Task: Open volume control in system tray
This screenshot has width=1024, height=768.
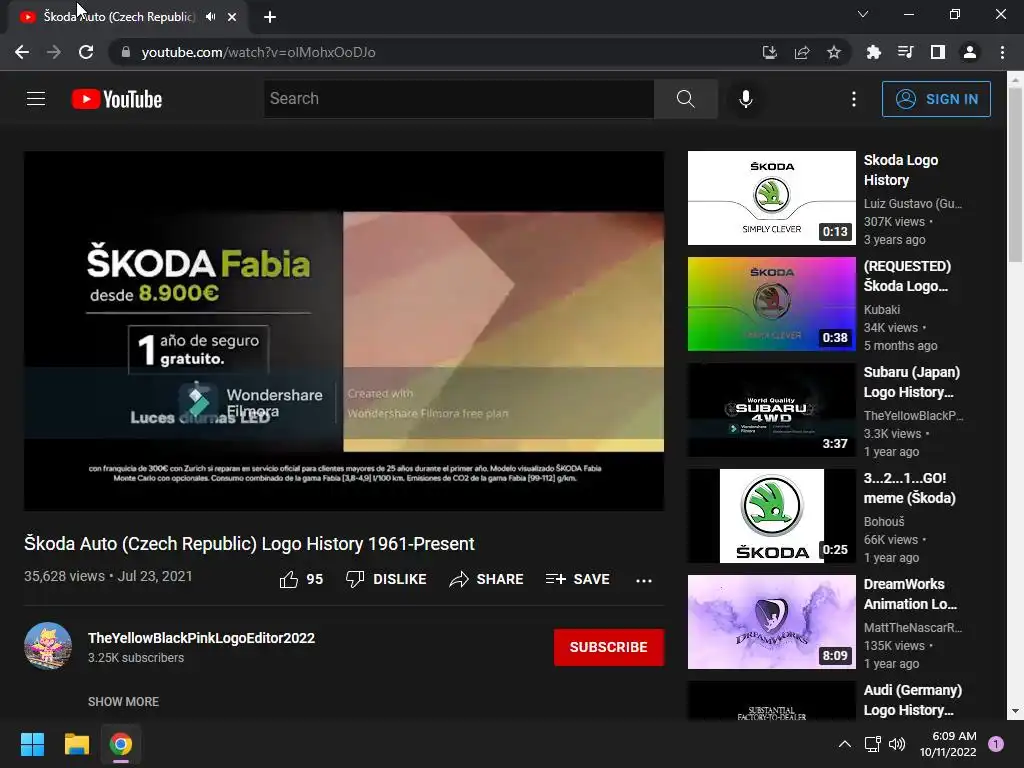Action: (x=897, y=744)
